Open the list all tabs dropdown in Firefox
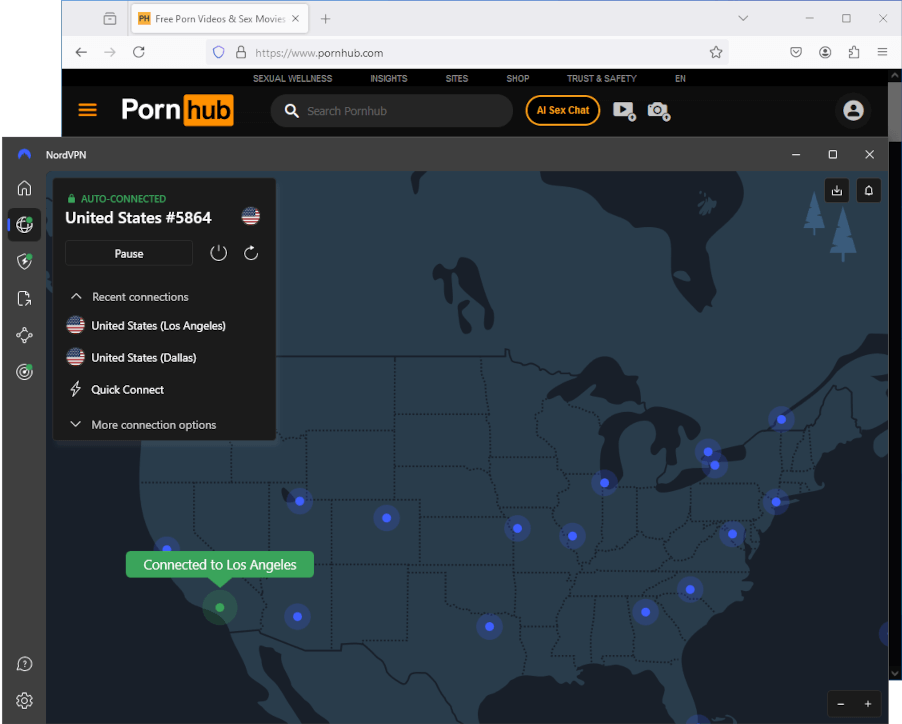Image resolution: width=902 pixels, height=724 pixels. pyautogui.click(x=743, y=18)
